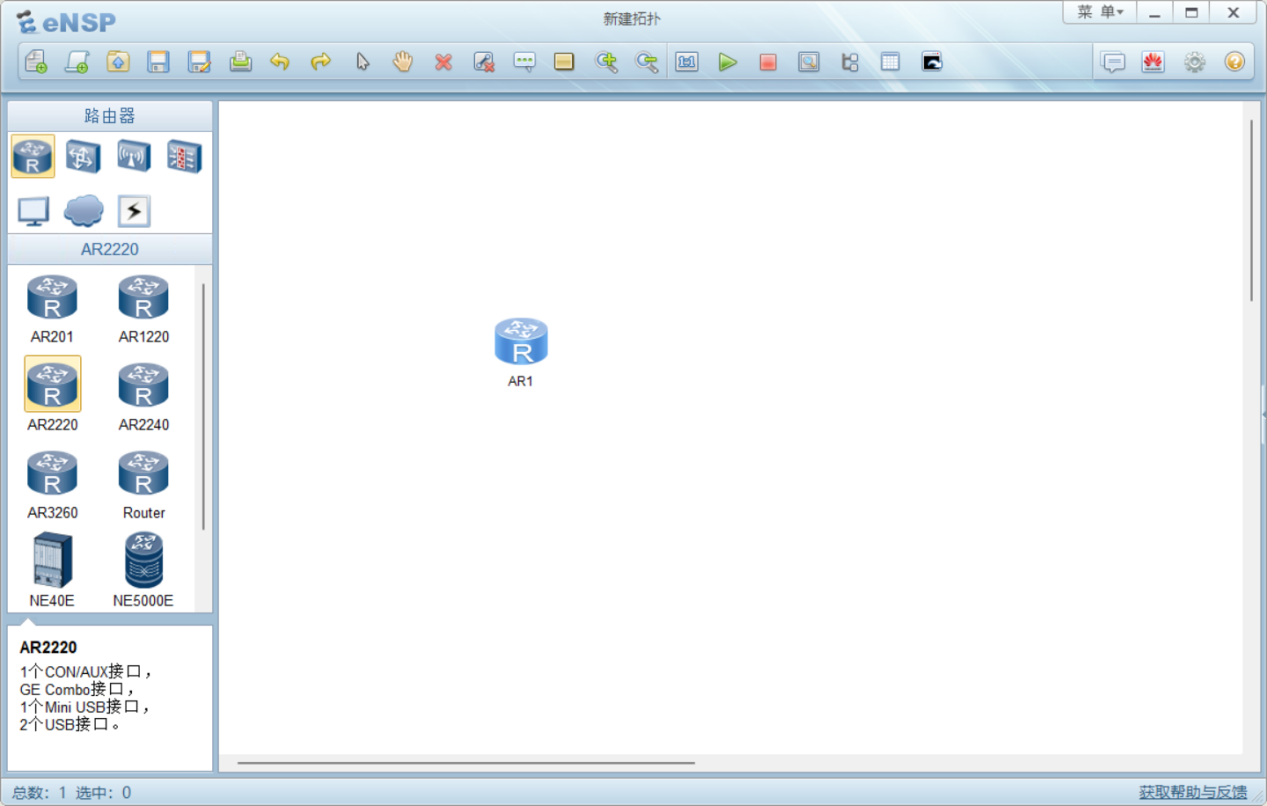Screen dimensions: 1267x806
Task: Click the 总数: 1 status text
Action: click(39, 793)
